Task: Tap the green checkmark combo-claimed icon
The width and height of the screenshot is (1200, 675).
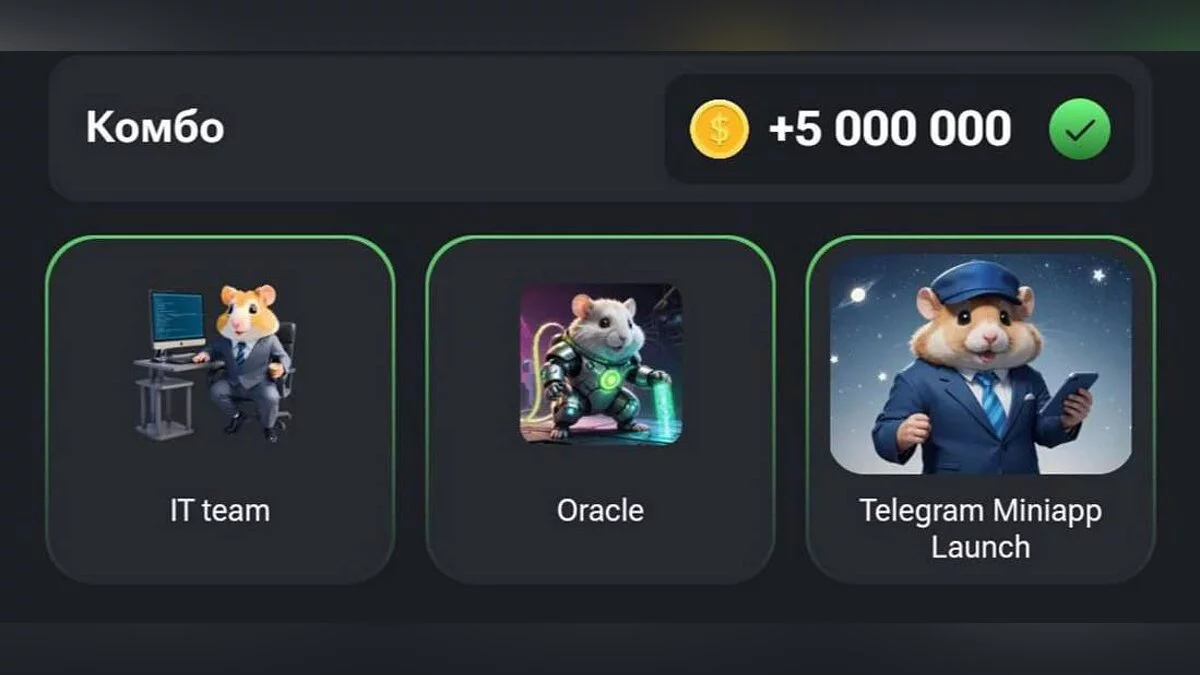Action: click(x=1079, y=129)
